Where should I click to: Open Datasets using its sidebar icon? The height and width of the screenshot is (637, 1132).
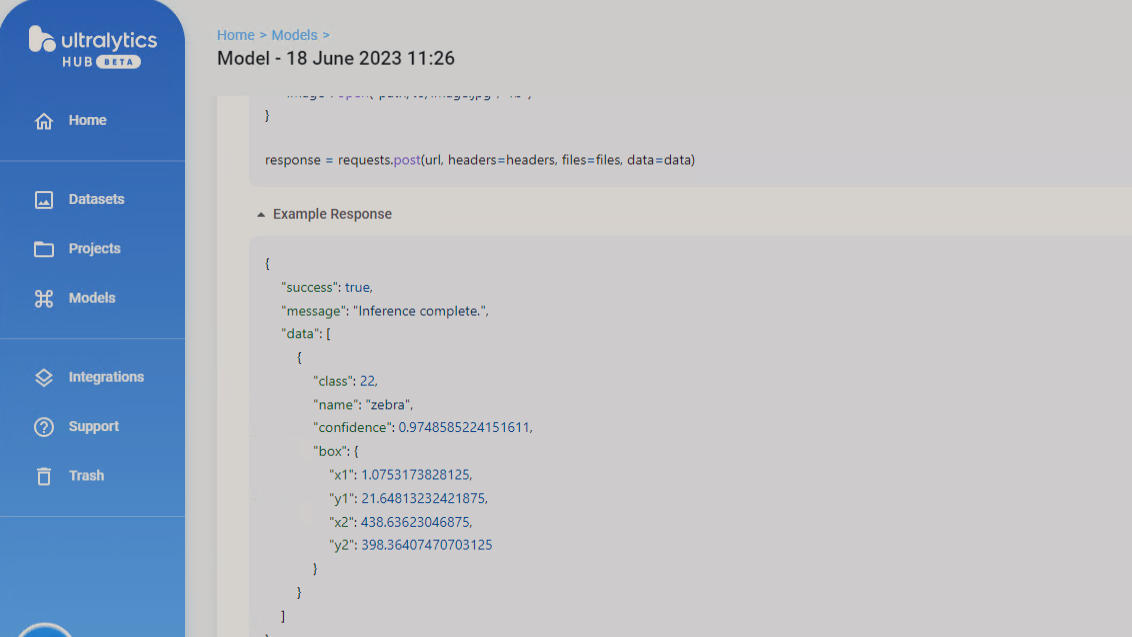point(44,199)
